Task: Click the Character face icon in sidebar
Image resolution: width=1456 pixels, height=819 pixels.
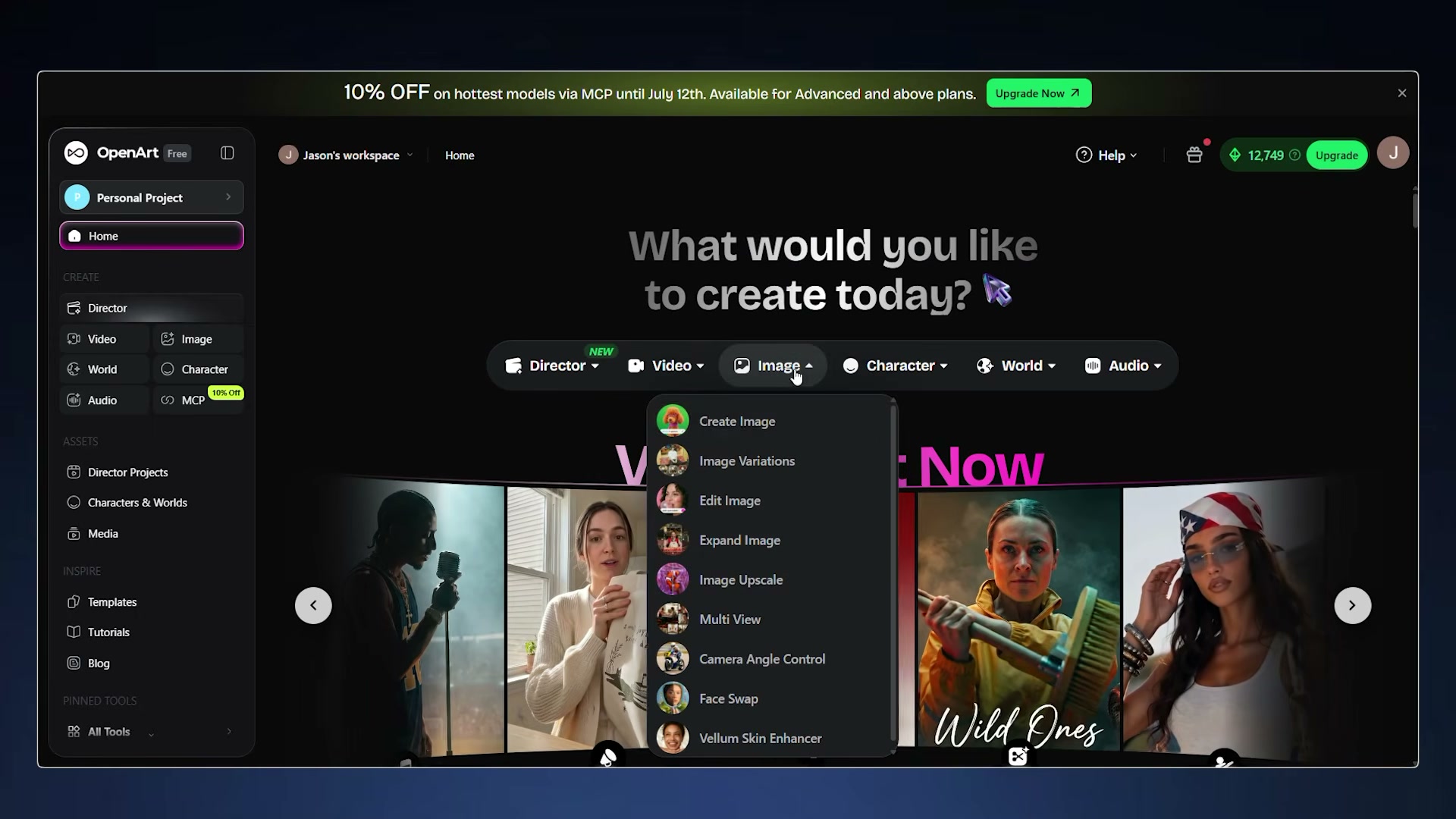Action: 168,369
